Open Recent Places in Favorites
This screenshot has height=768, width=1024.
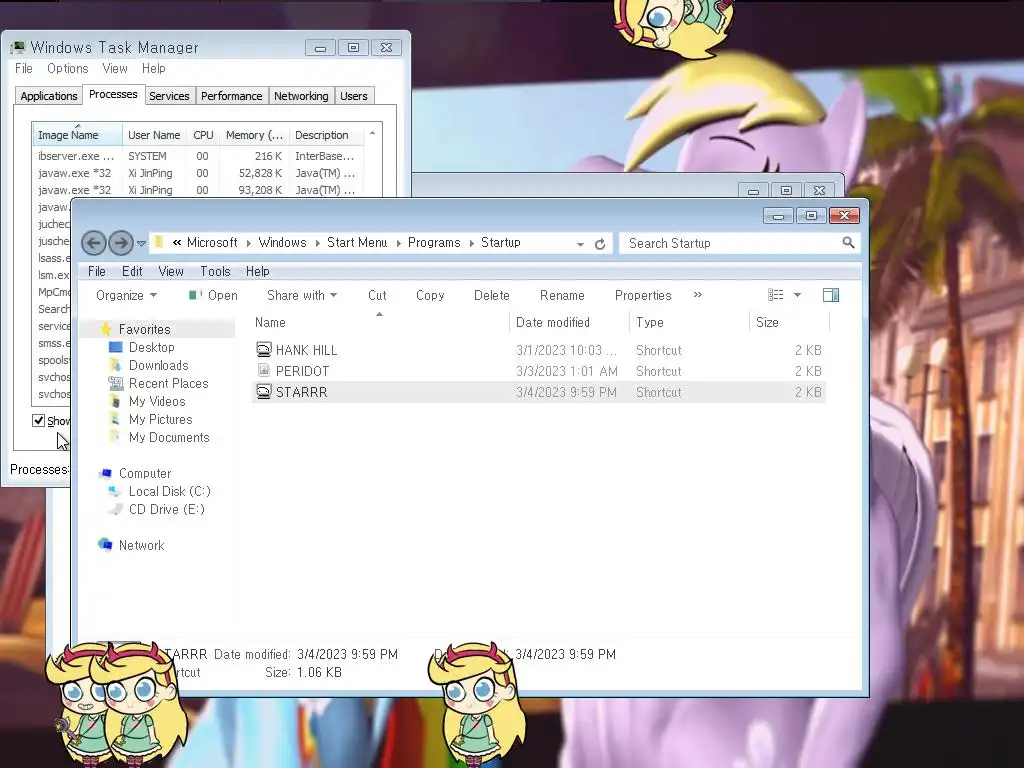[168, 383]
